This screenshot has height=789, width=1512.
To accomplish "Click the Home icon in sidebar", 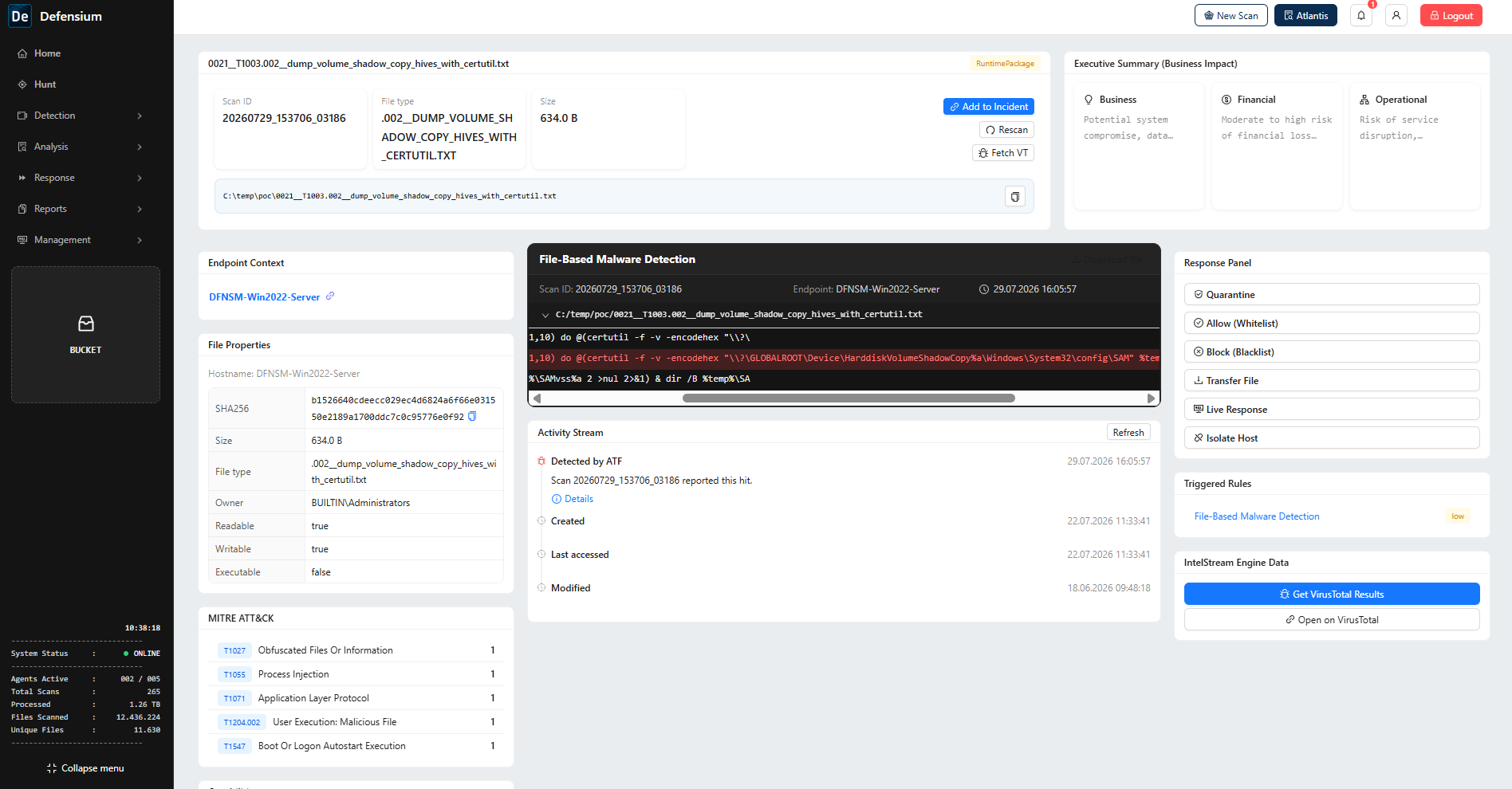I will click(x=22, y=53).
